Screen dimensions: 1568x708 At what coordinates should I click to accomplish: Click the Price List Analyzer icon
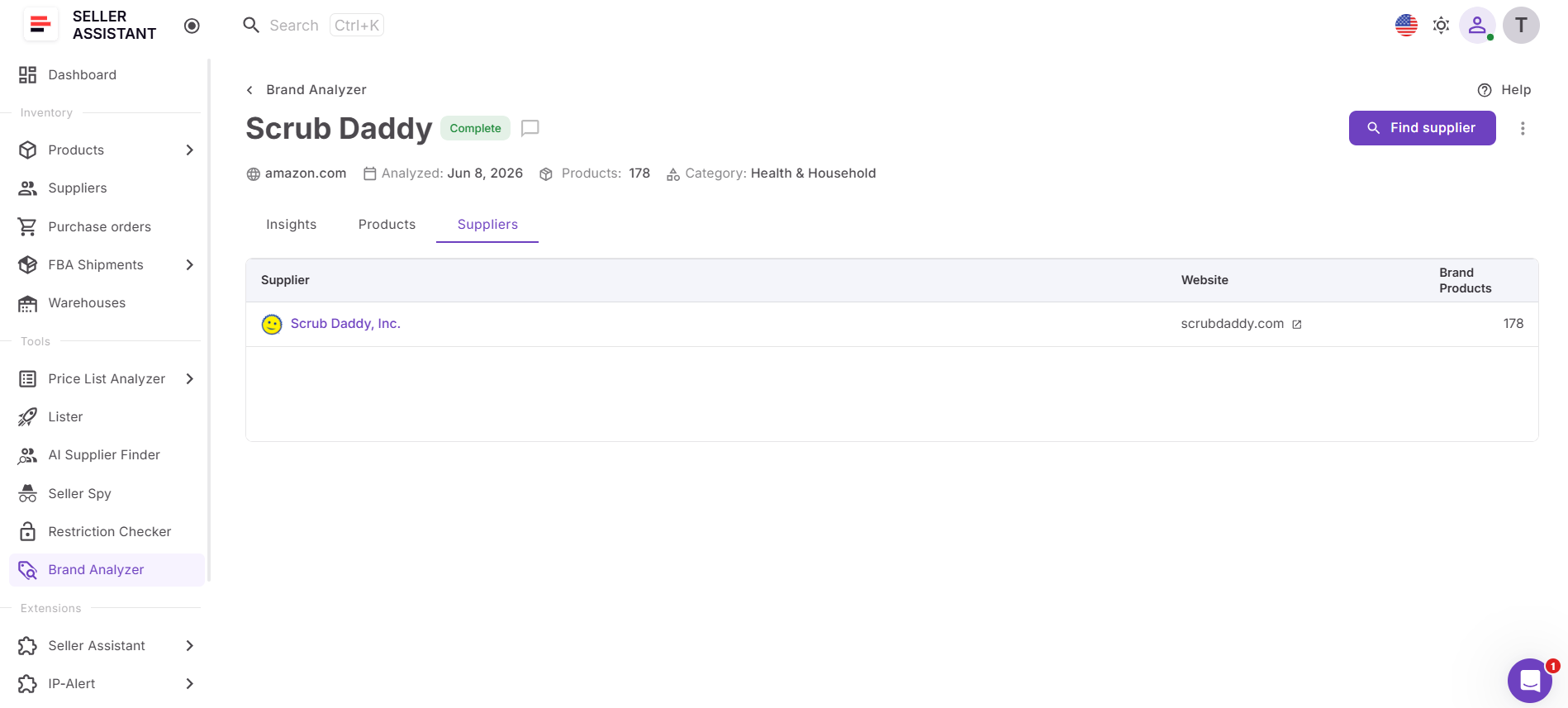pos(28,379)
